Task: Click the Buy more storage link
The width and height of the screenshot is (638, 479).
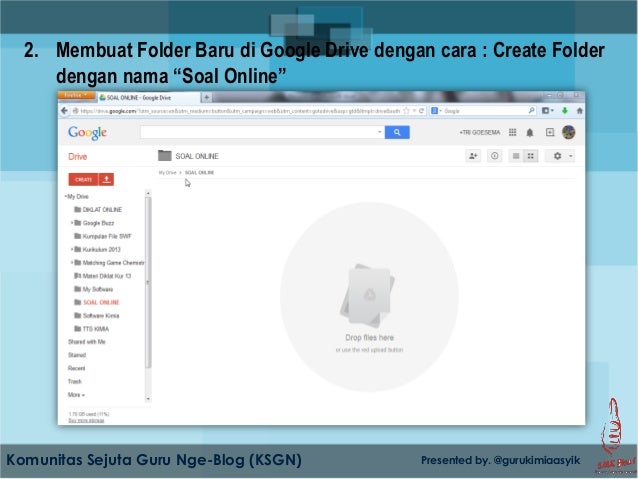Action: click(x=86, y=420)
